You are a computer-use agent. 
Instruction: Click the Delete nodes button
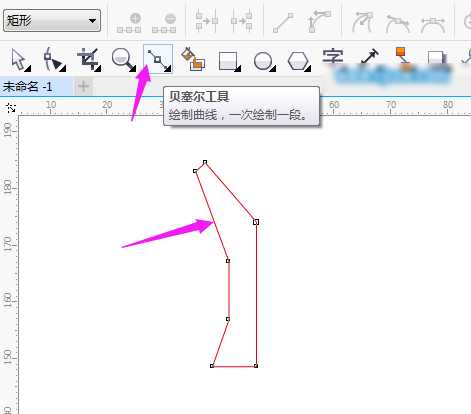(164, 23)
